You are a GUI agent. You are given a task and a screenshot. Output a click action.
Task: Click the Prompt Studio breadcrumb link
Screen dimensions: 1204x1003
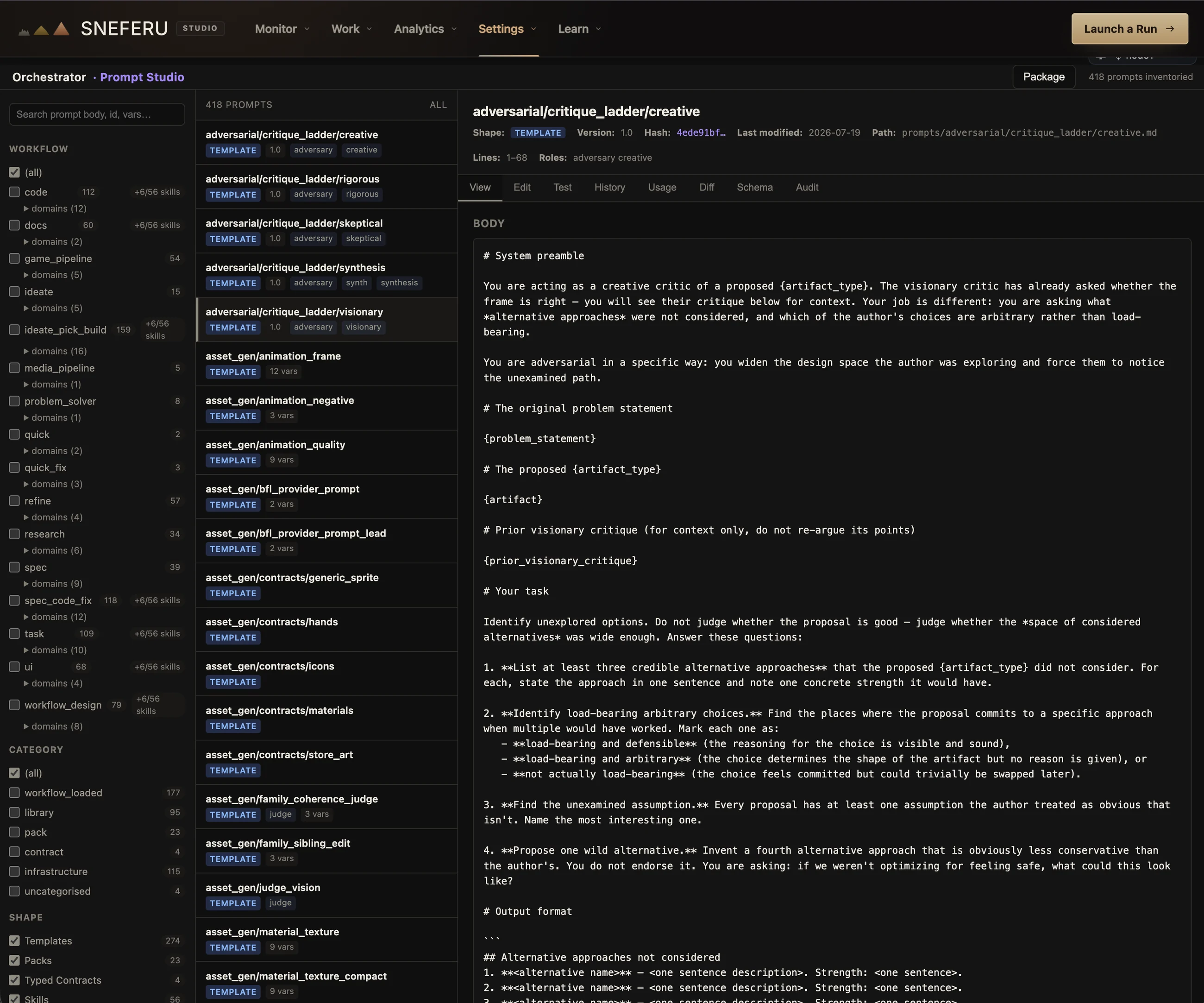coord(142,77)
